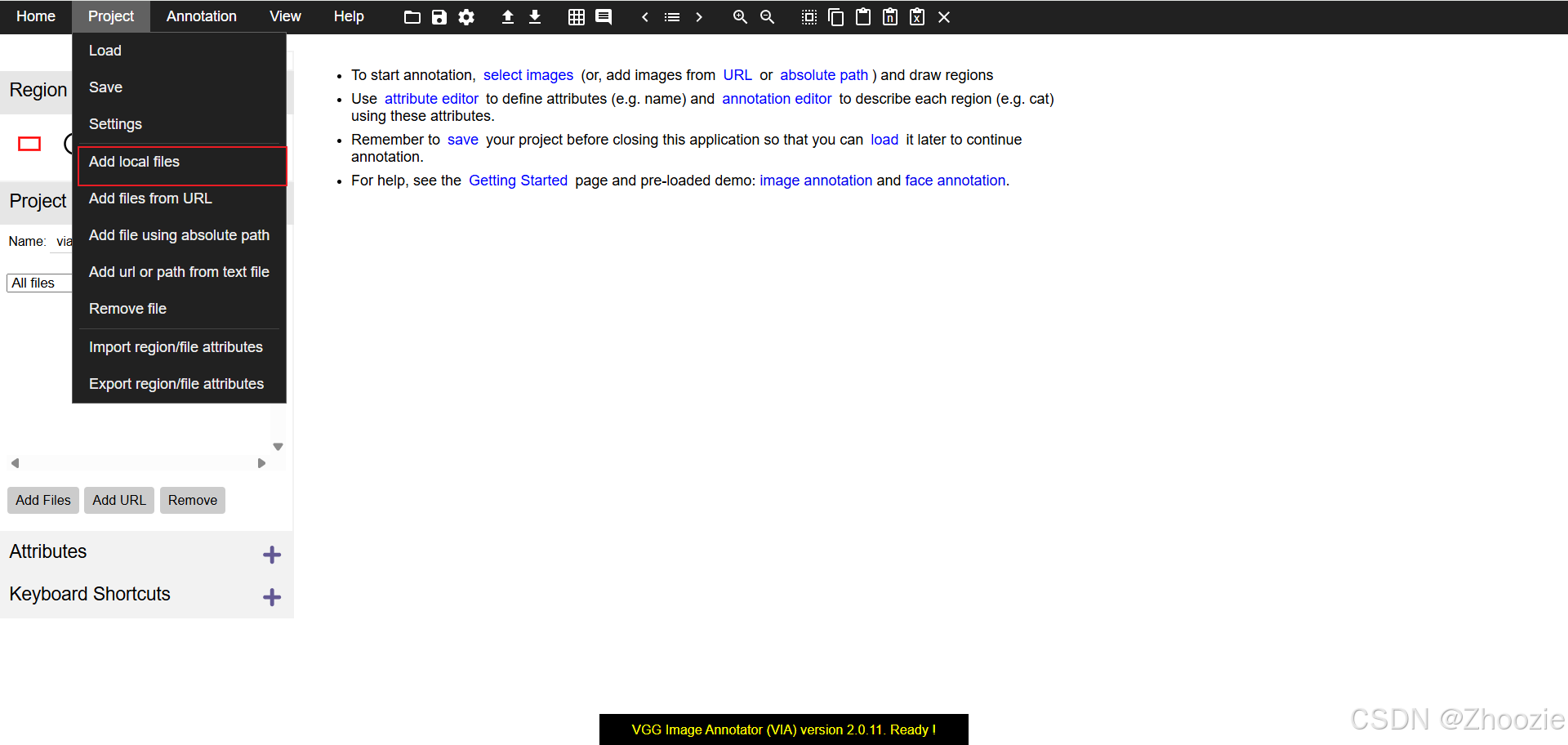Click the Remove button

click(x=193, y=500)
